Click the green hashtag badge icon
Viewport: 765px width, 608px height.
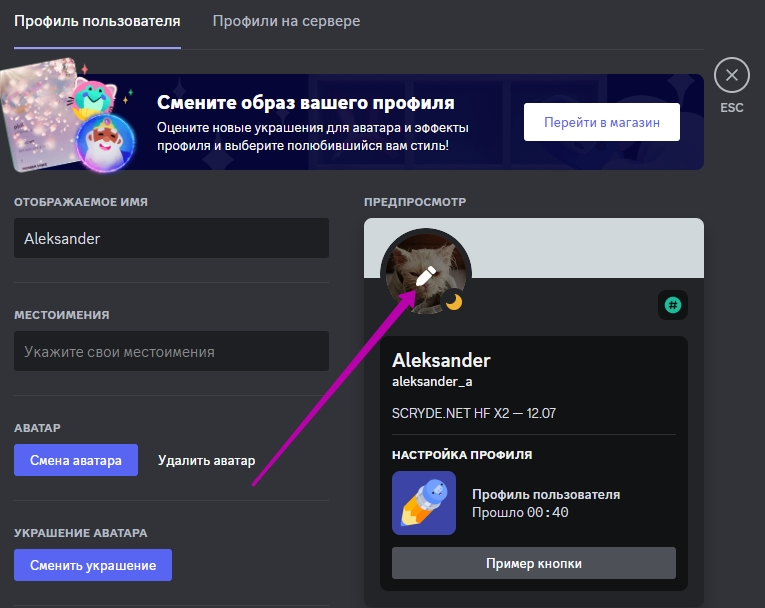673,305
